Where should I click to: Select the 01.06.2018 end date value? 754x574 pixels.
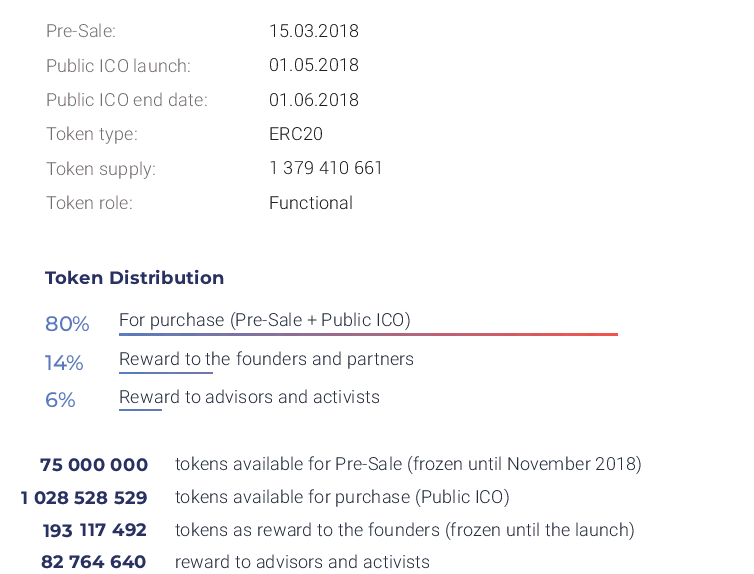point(313,100)
